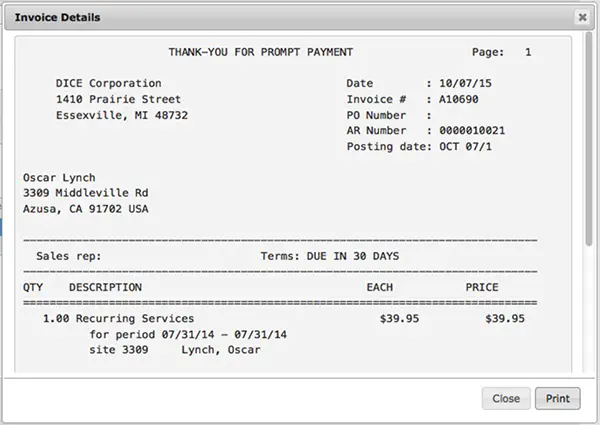
Task: Click the DESCRIPTION column header
Action: click(x=105, y=287)
